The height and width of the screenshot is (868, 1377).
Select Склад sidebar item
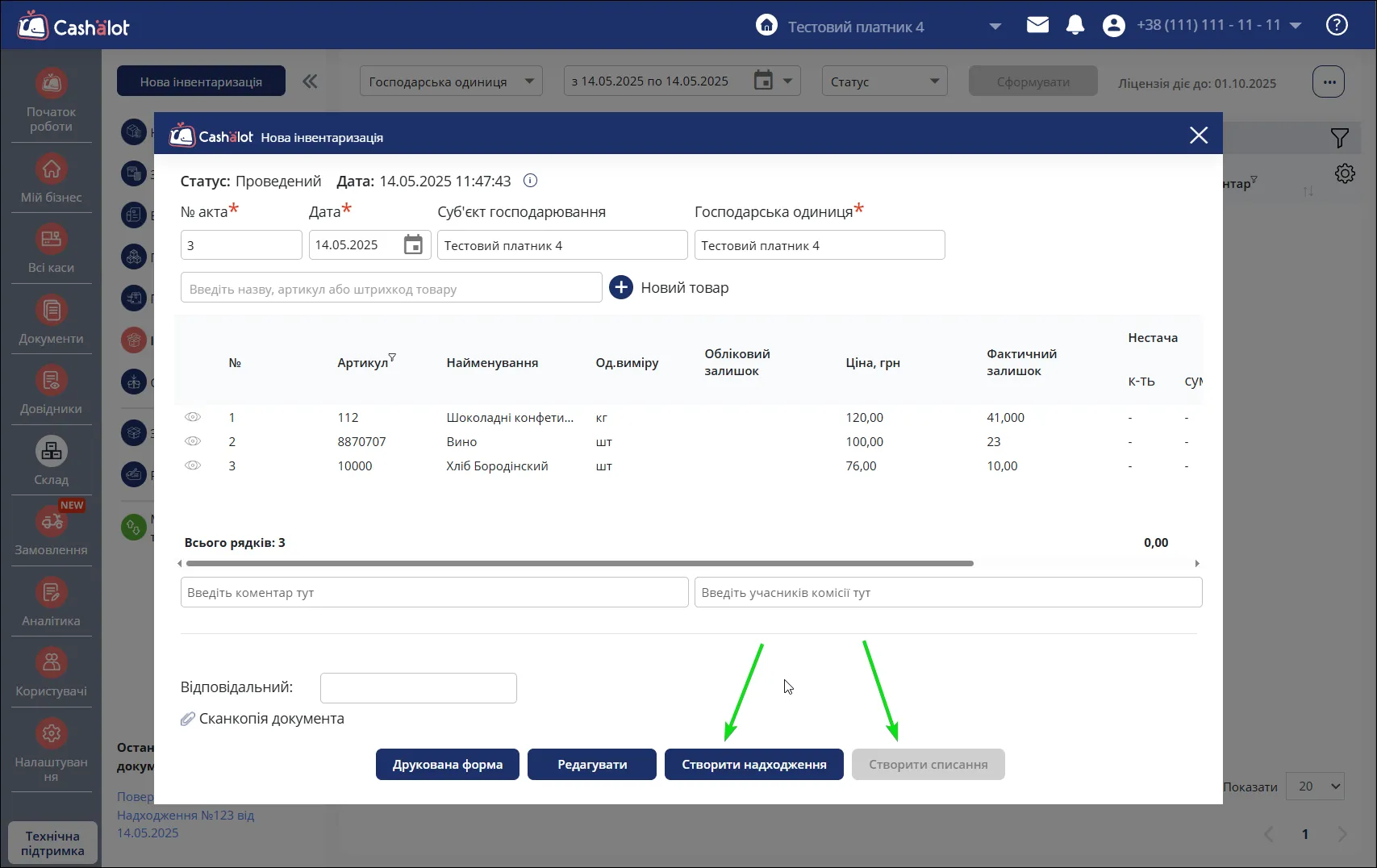51,461
